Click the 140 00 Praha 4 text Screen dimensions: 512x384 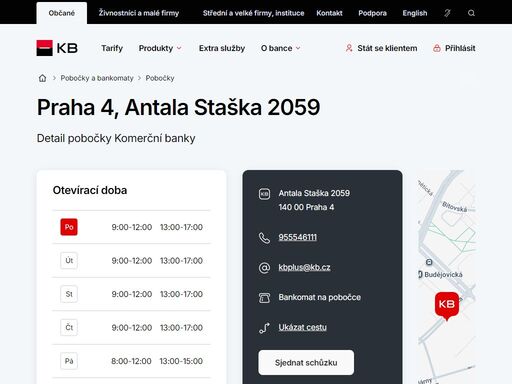pos(306,207)
